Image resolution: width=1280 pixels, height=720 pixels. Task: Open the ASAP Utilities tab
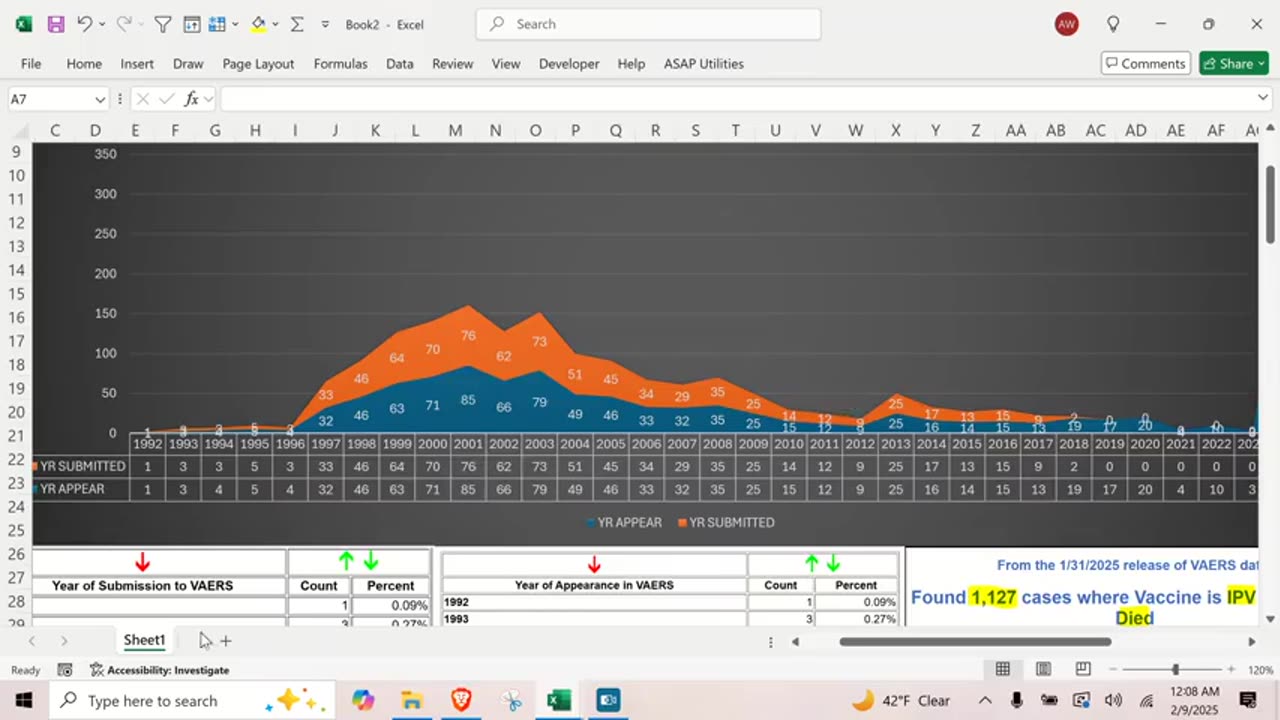pos(704,63)
